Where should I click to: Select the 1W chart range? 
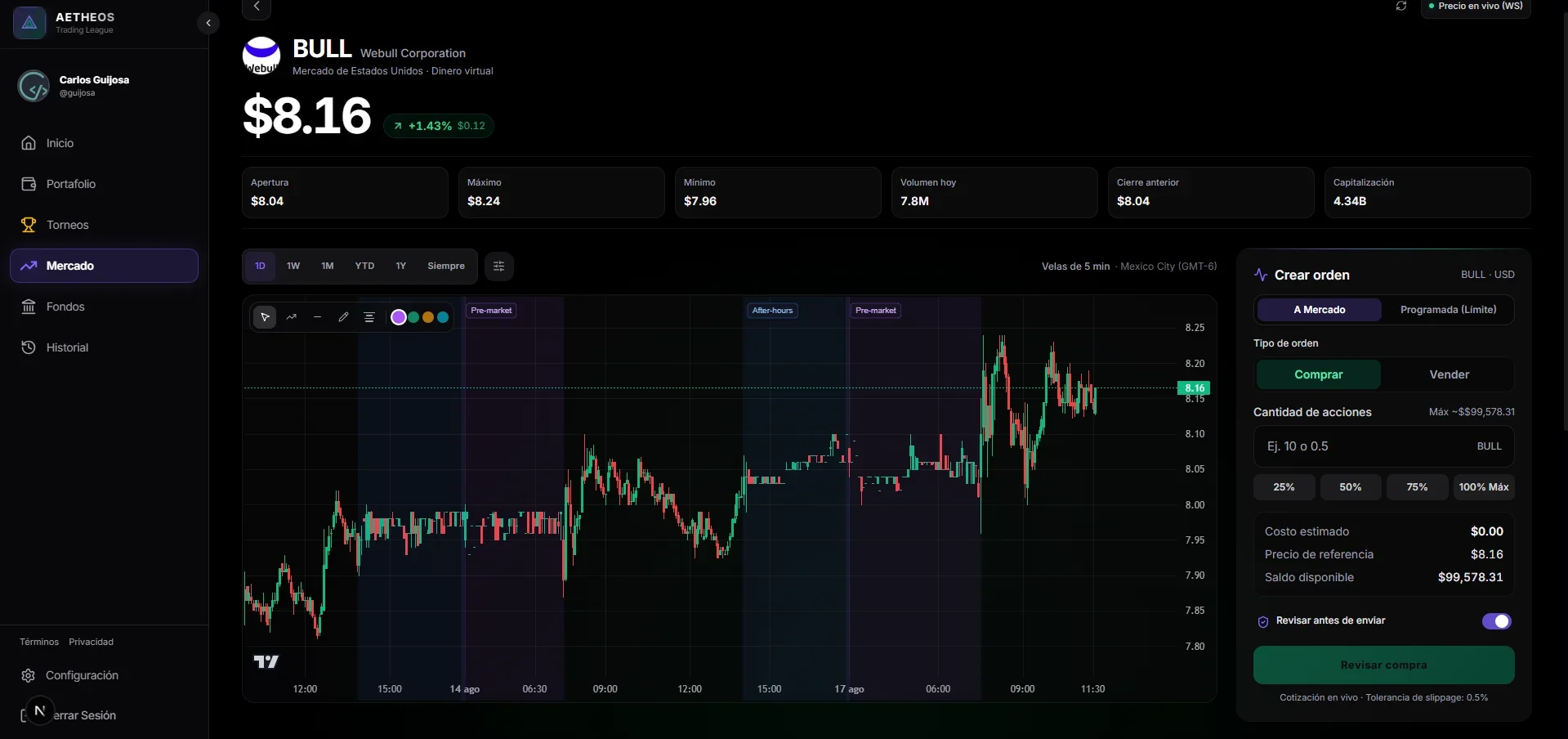tap(293, 266)
